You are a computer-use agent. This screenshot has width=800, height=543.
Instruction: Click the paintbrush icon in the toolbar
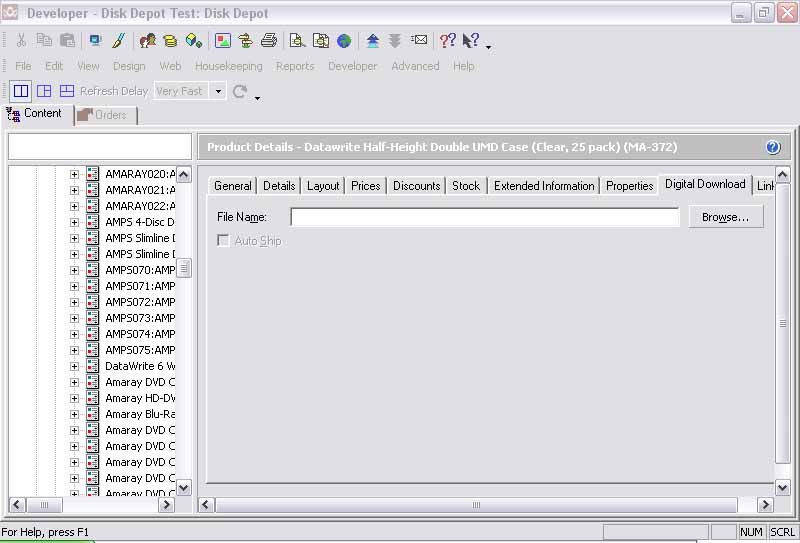(118, 41)
